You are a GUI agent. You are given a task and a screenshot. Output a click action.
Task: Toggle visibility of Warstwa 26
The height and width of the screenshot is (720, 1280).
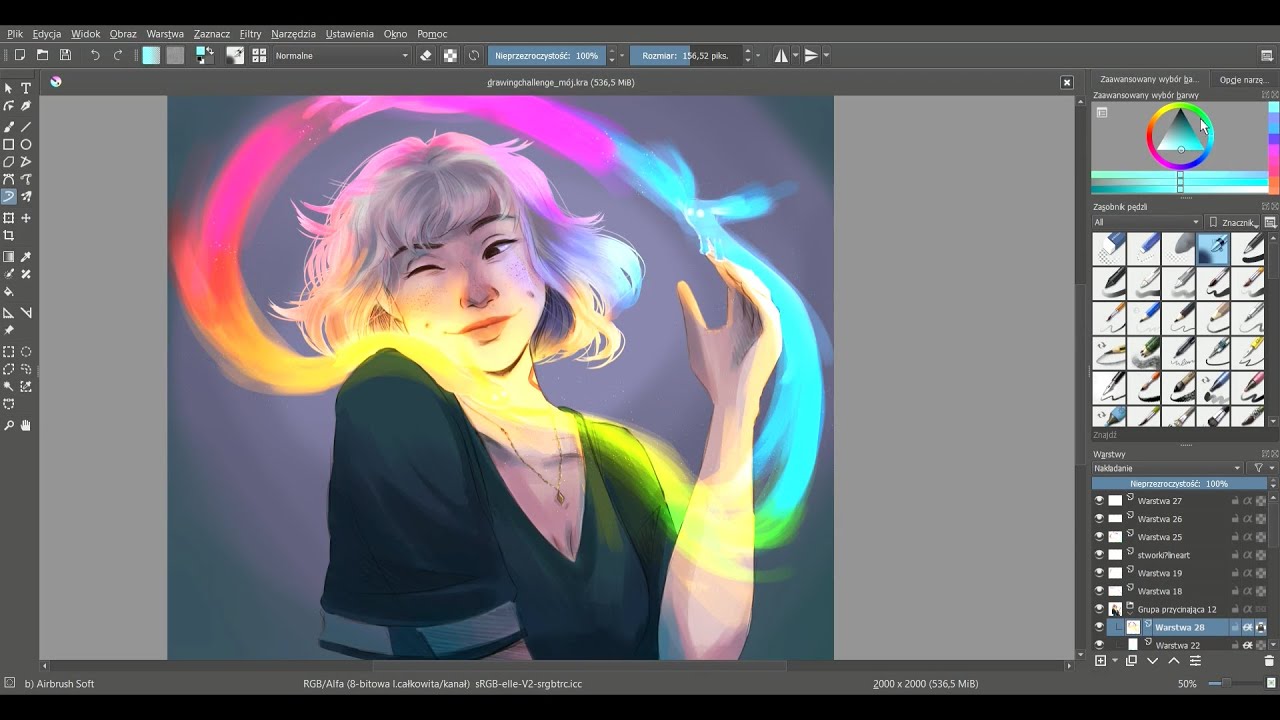click(1099, 519)
